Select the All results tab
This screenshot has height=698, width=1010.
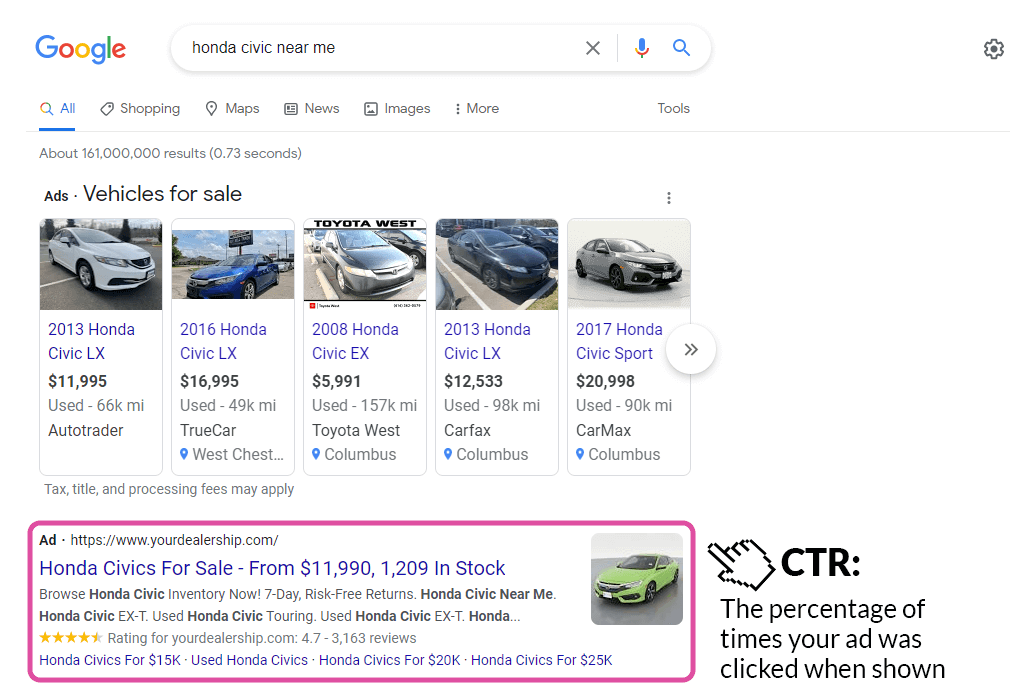pos(57,108)
